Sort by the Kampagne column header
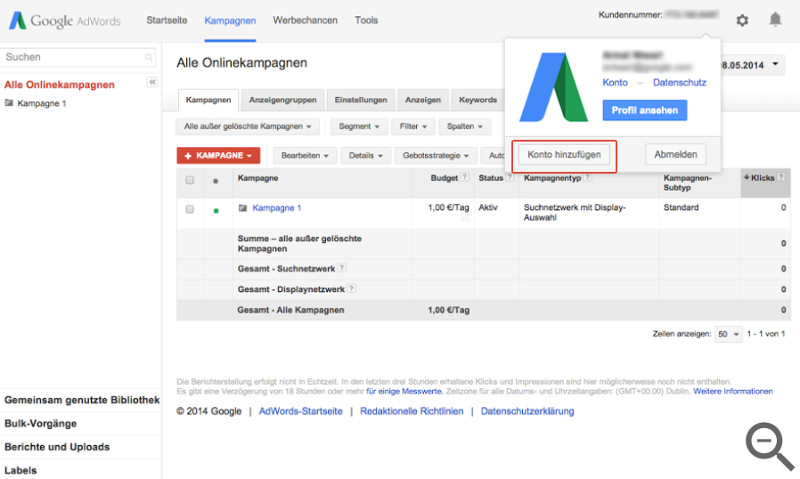Viewport: 800px width, 479px height. [x=258, y=178]
